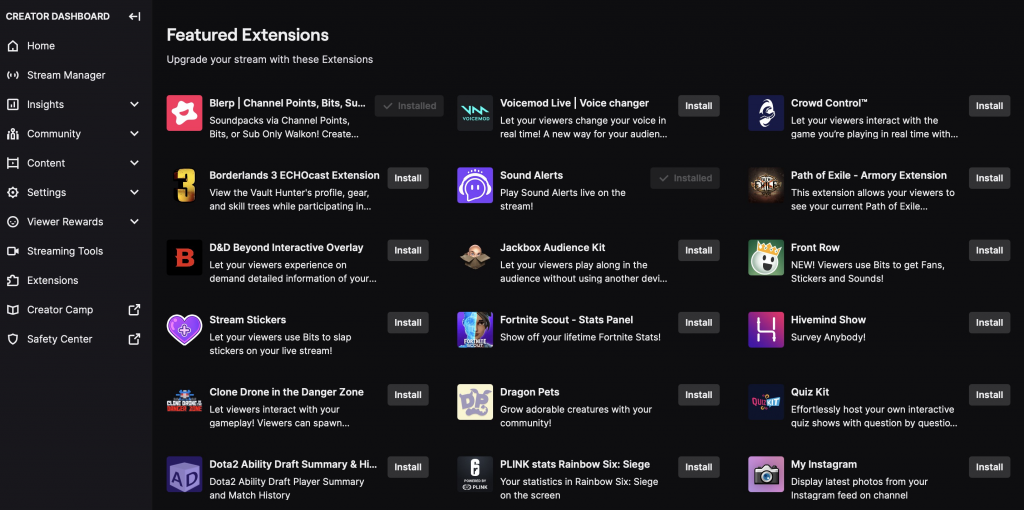Expand the Settings menu chevron

click(x=135, y=193)
